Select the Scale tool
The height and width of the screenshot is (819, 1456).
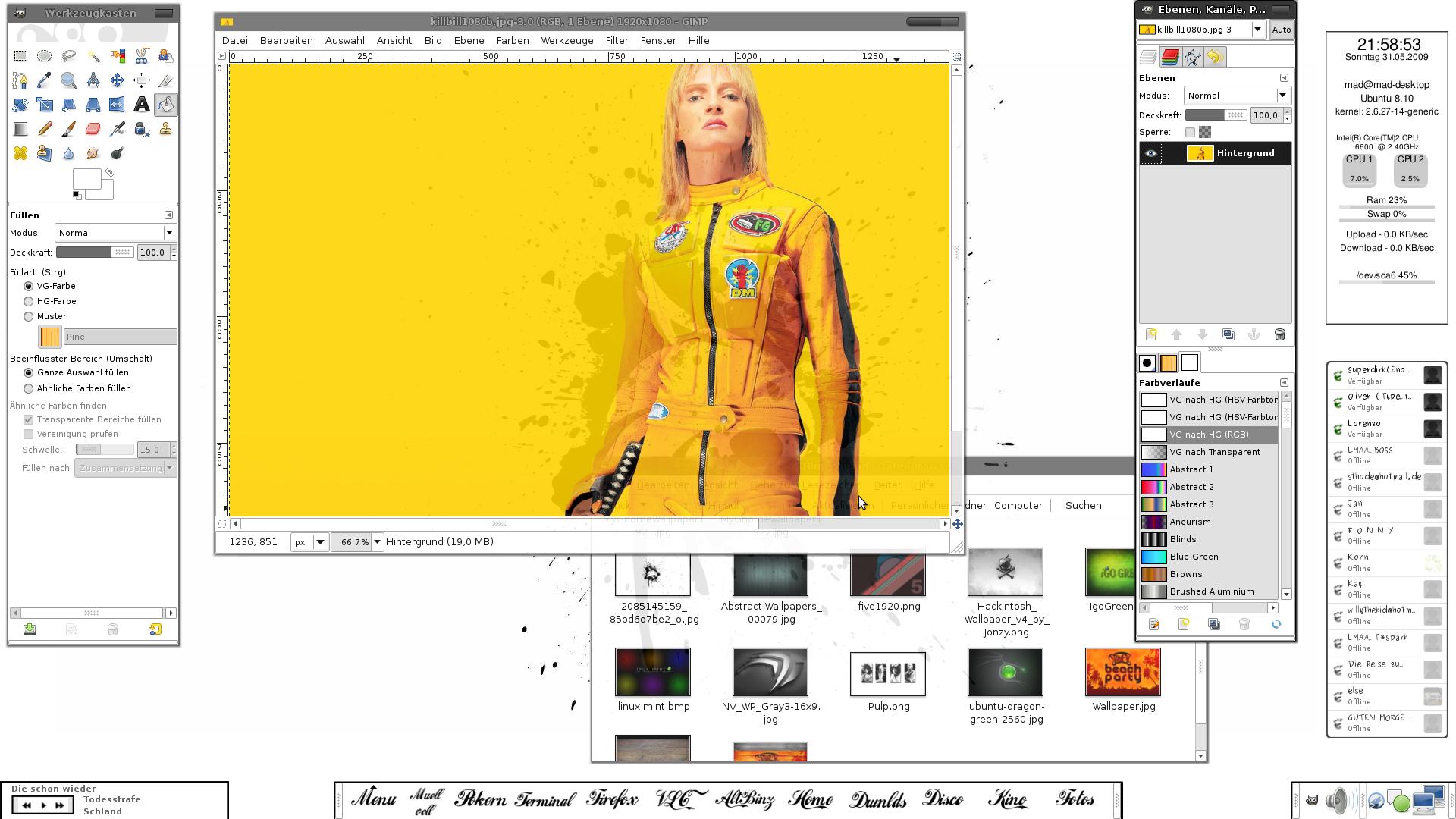[45, 105]
